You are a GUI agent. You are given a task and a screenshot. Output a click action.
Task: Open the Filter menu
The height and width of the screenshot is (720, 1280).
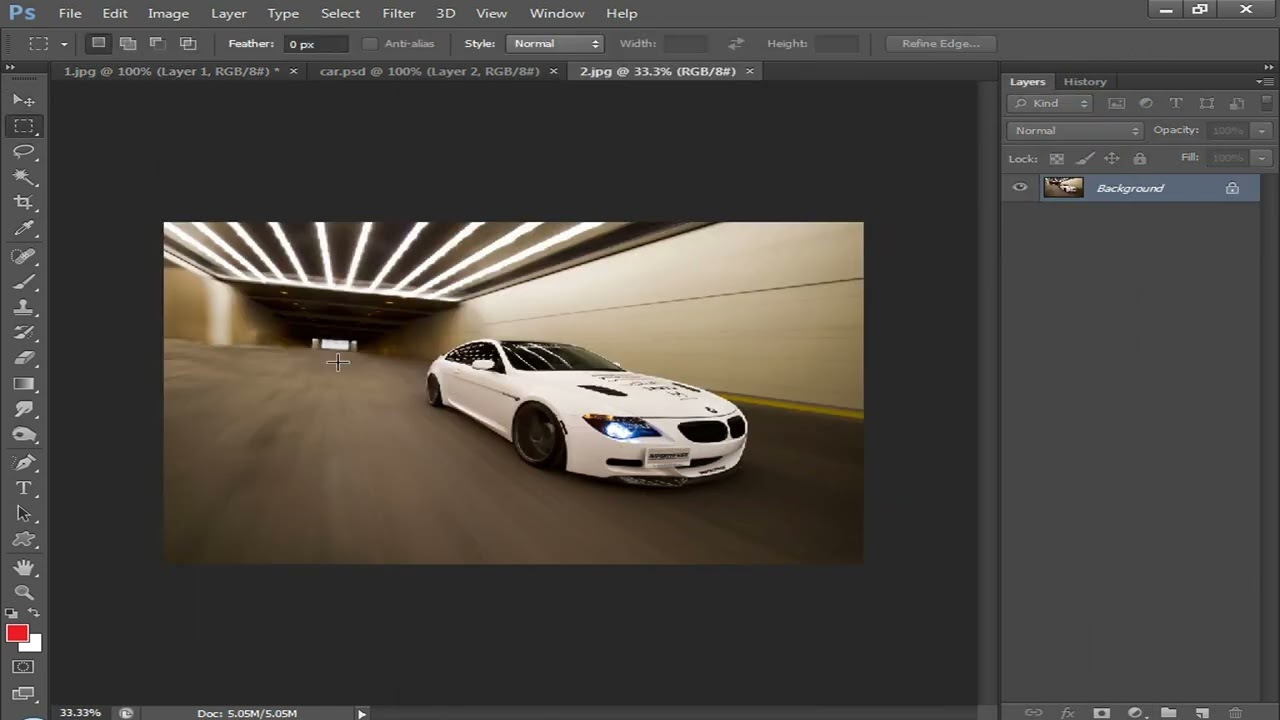pos(398,13)
